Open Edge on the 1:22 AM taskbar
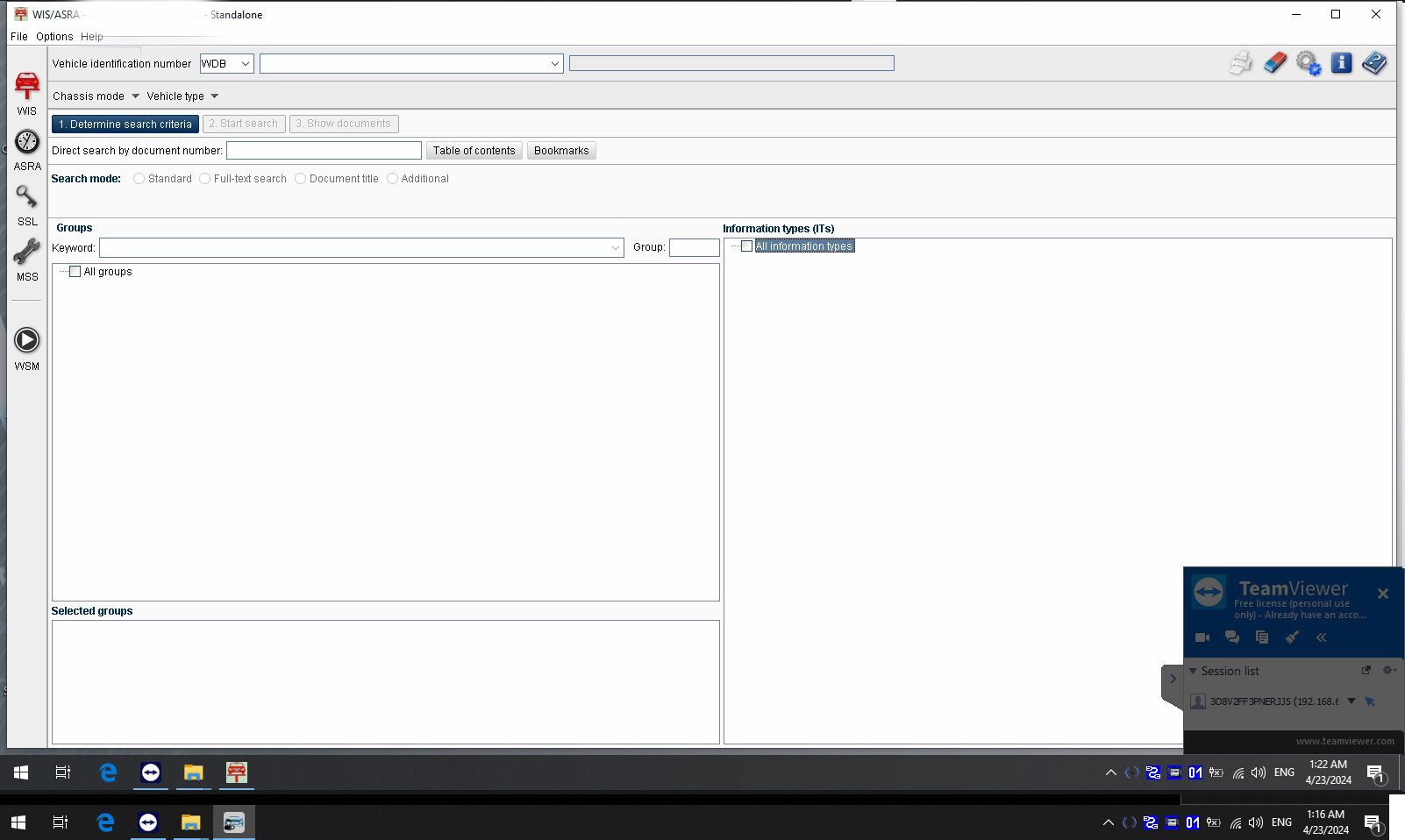Image resolution: width=1405 pixels, height=840 pixels. point(108,772)
